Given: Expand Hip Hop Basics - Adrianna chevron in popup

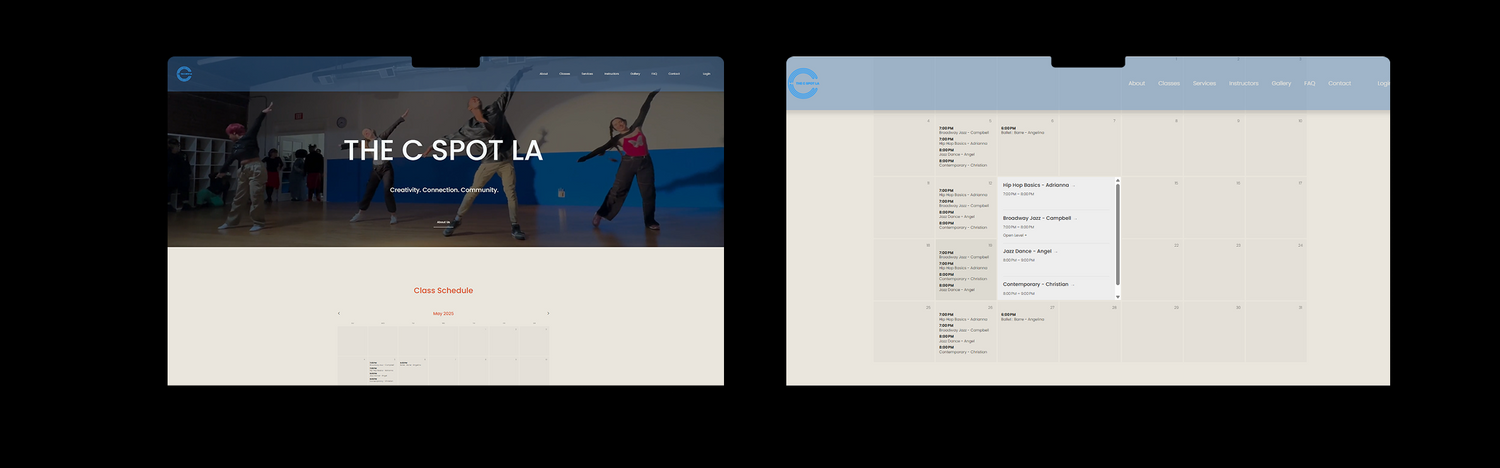Looking at the screenshot, I should pyautogui.click(x=1074, y=186).
